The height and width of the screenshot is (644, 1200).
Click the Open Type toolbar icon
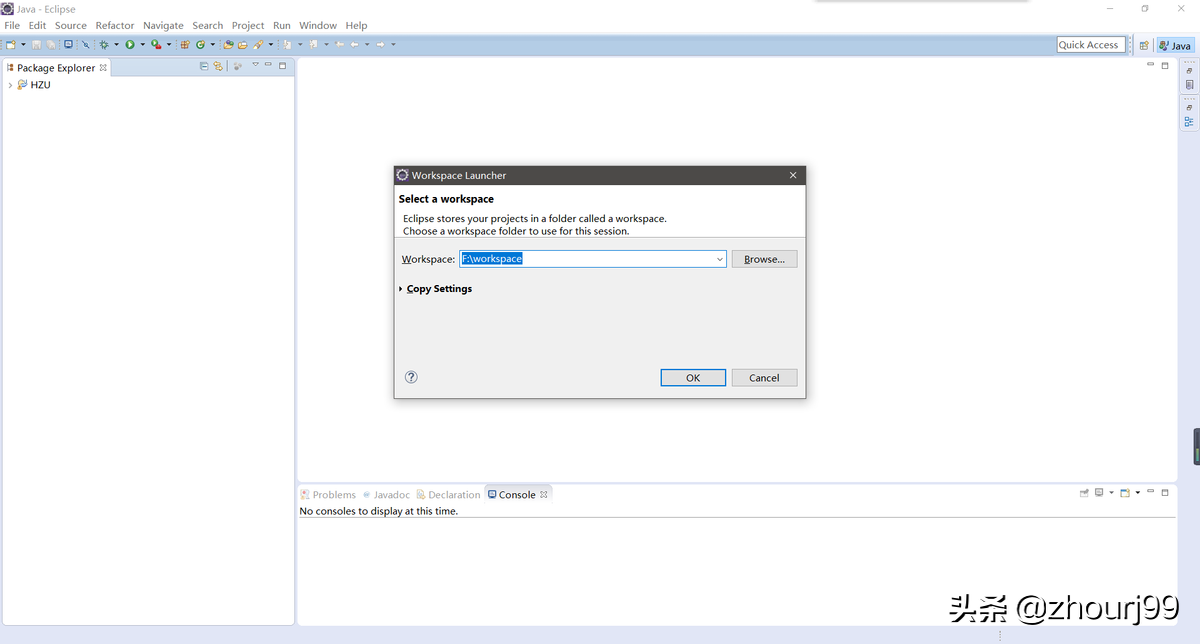[x=228, y=45]
